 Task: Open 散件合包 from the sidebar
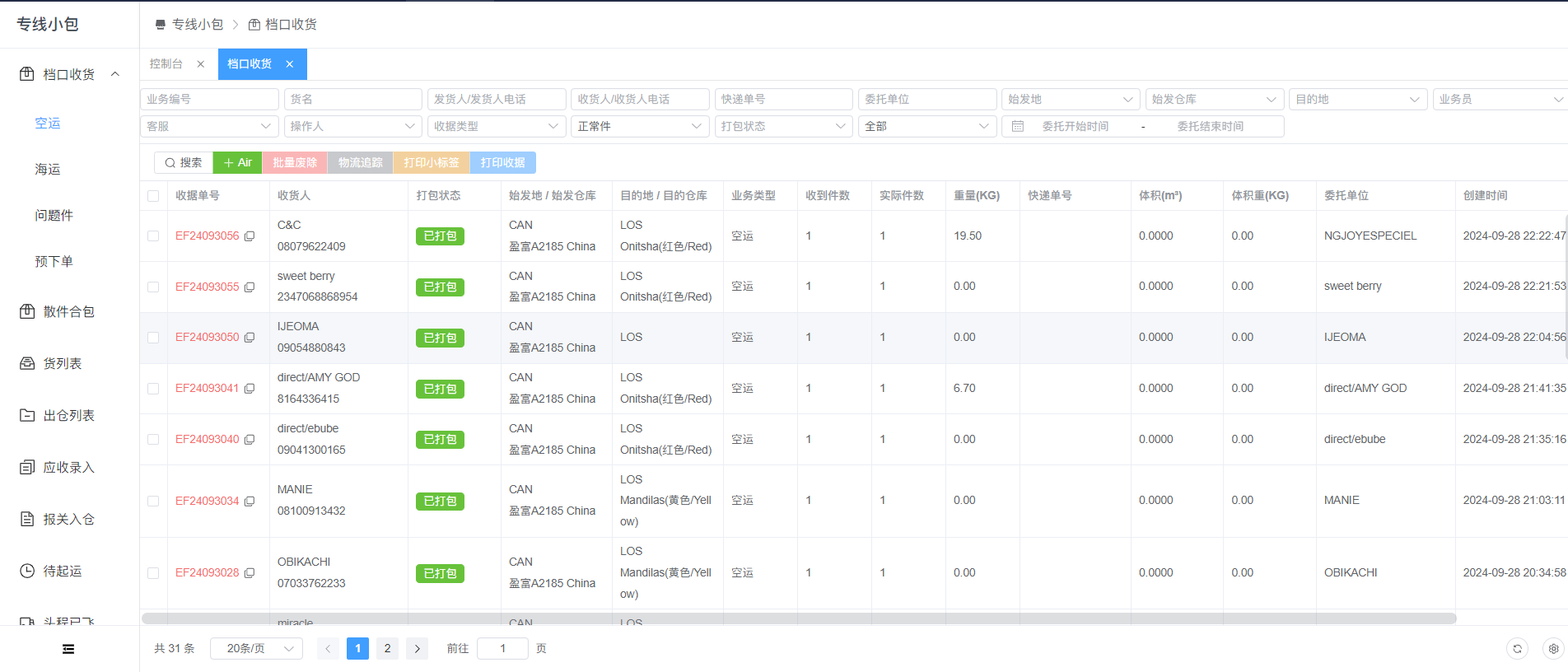click(69, 312)
